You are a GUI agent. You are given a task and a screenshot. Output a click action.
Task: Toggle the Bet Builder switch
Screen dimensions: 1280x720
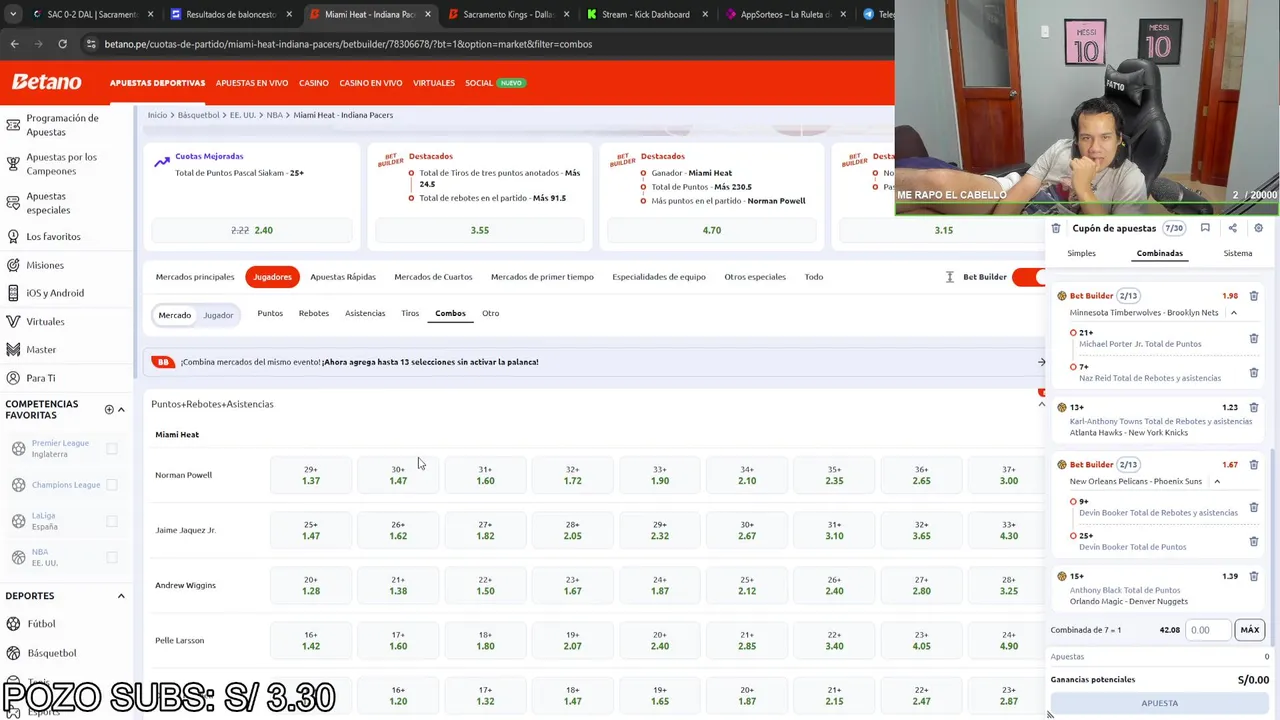click(x=1028, y=277)
